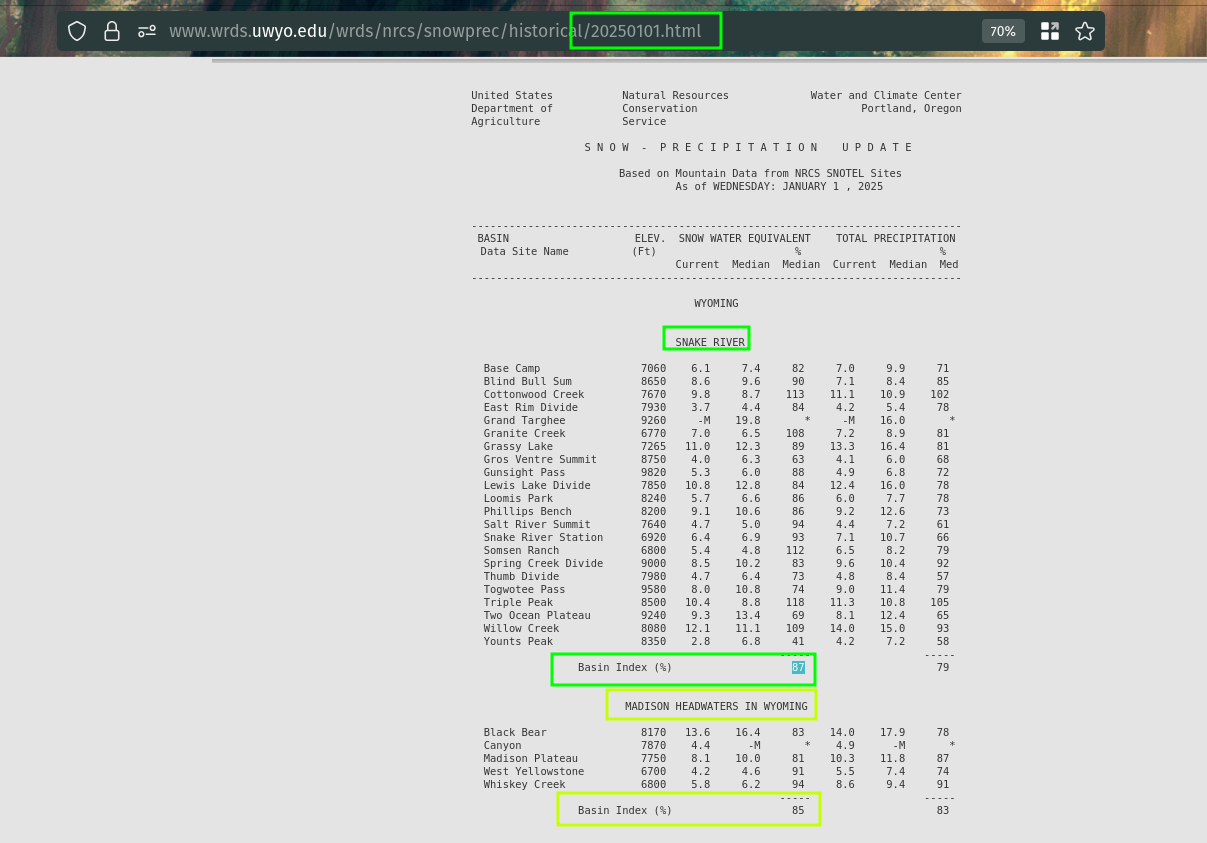This screenshot has height=843, width=1207.
Task: Click the Togwotee Pass row name
Action: (524, 589)
